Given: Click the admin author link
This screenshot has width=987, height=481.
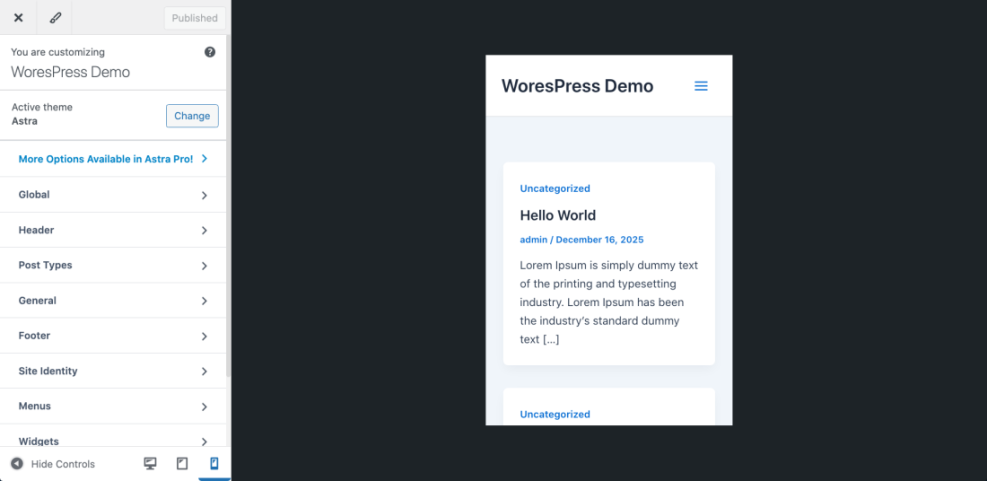Looking at the screenshot, I should point(533,240).
